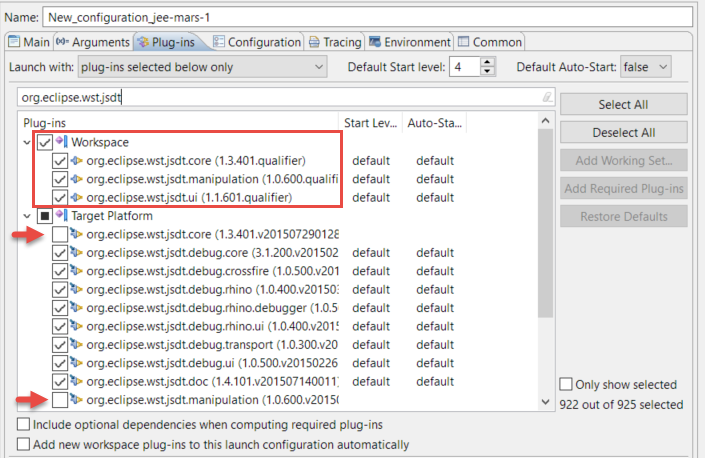The width and height of the screenshot is (705, 458).
Task: Click the plug-ins list scroll up arrow
Action: point(545,120)
